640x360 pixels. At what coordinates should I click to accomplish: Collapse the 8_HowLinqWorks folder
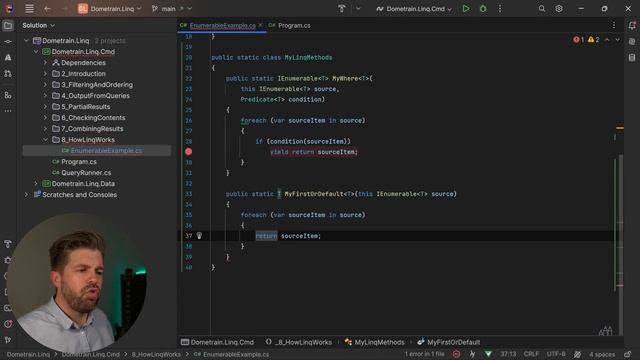[x=45, y=140]
